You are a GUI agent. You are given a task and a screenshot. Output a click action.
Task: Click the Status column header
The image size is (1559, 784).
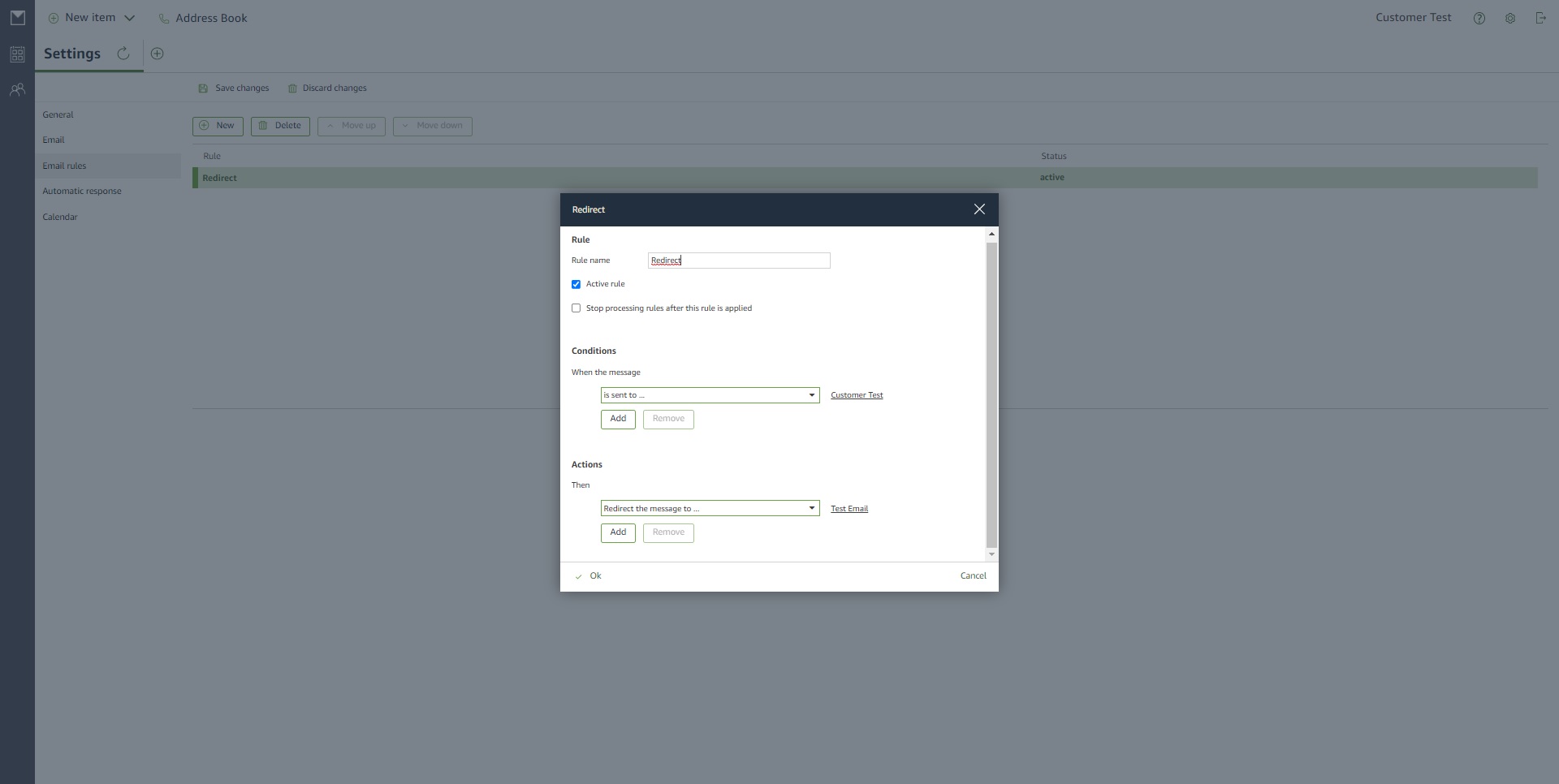[1054, 156]
